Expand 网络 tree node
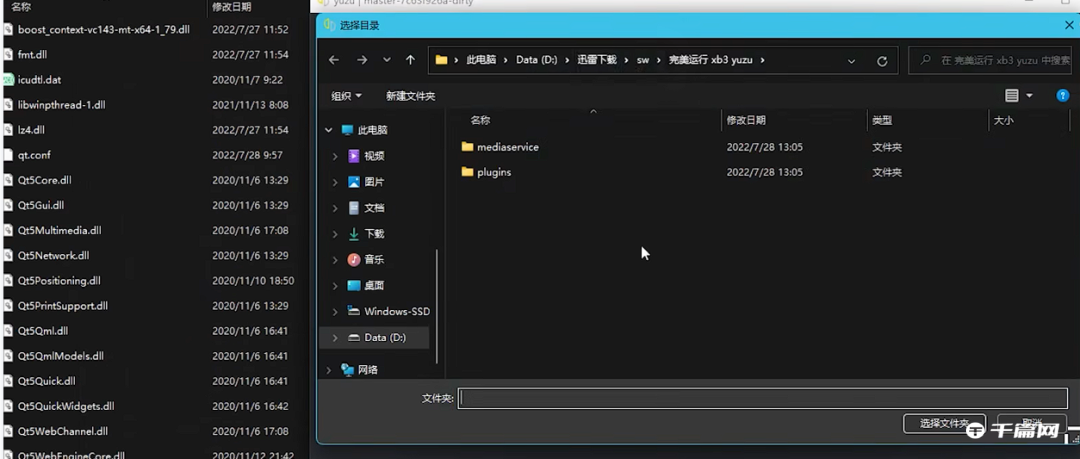Image resolution: width=1080 pixels, height=459 pixels. (329, 370)
